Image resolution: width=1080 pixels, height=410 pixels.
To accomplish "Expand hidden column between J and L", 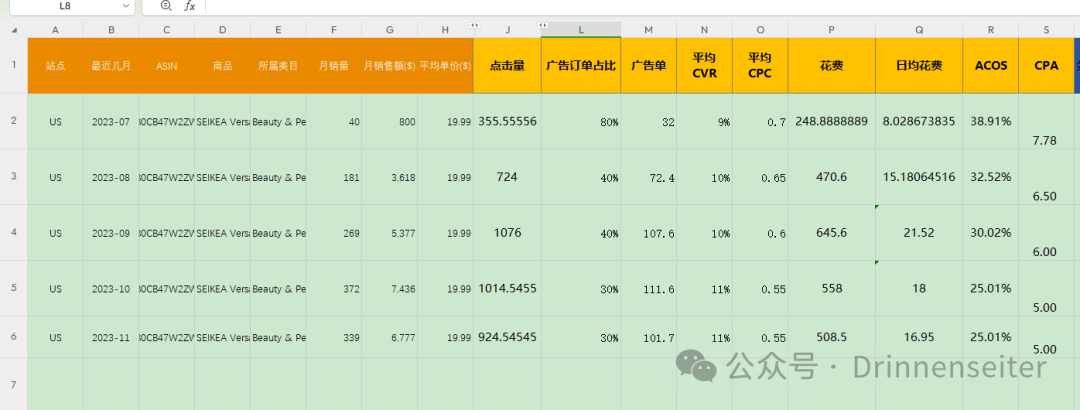I will click(543, 25).
